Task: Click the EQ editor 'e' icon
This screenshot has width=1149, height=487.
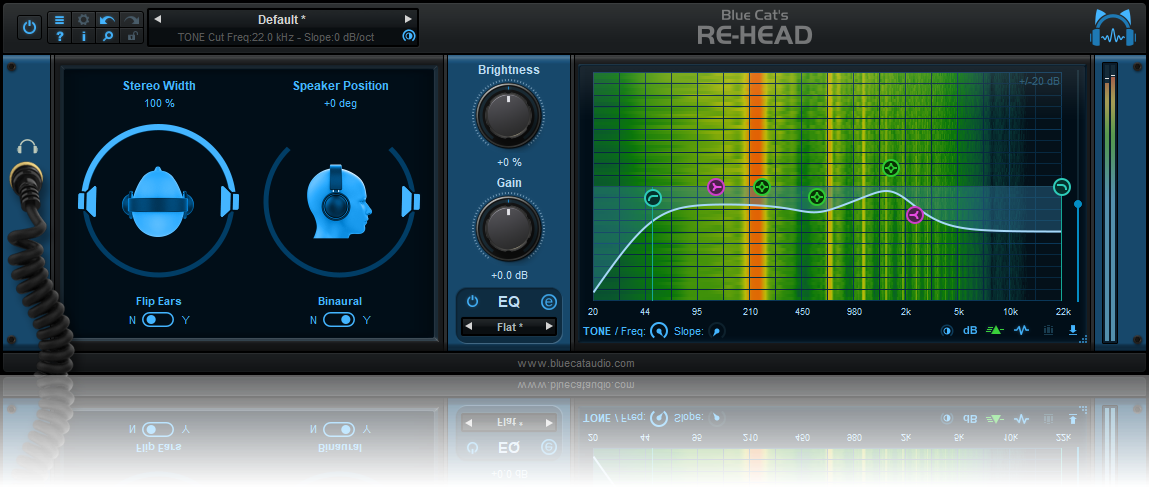Action: click(x=548, y=302)
